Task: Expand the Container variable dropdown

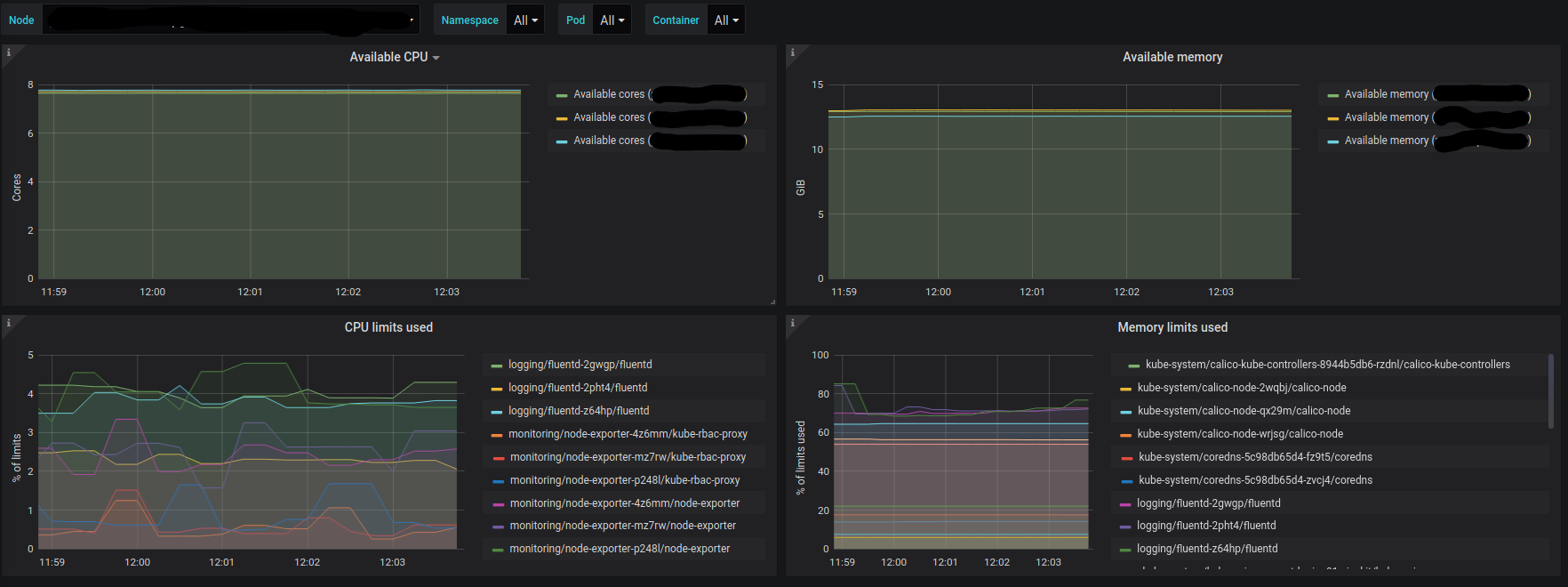Action: (726, 20)
